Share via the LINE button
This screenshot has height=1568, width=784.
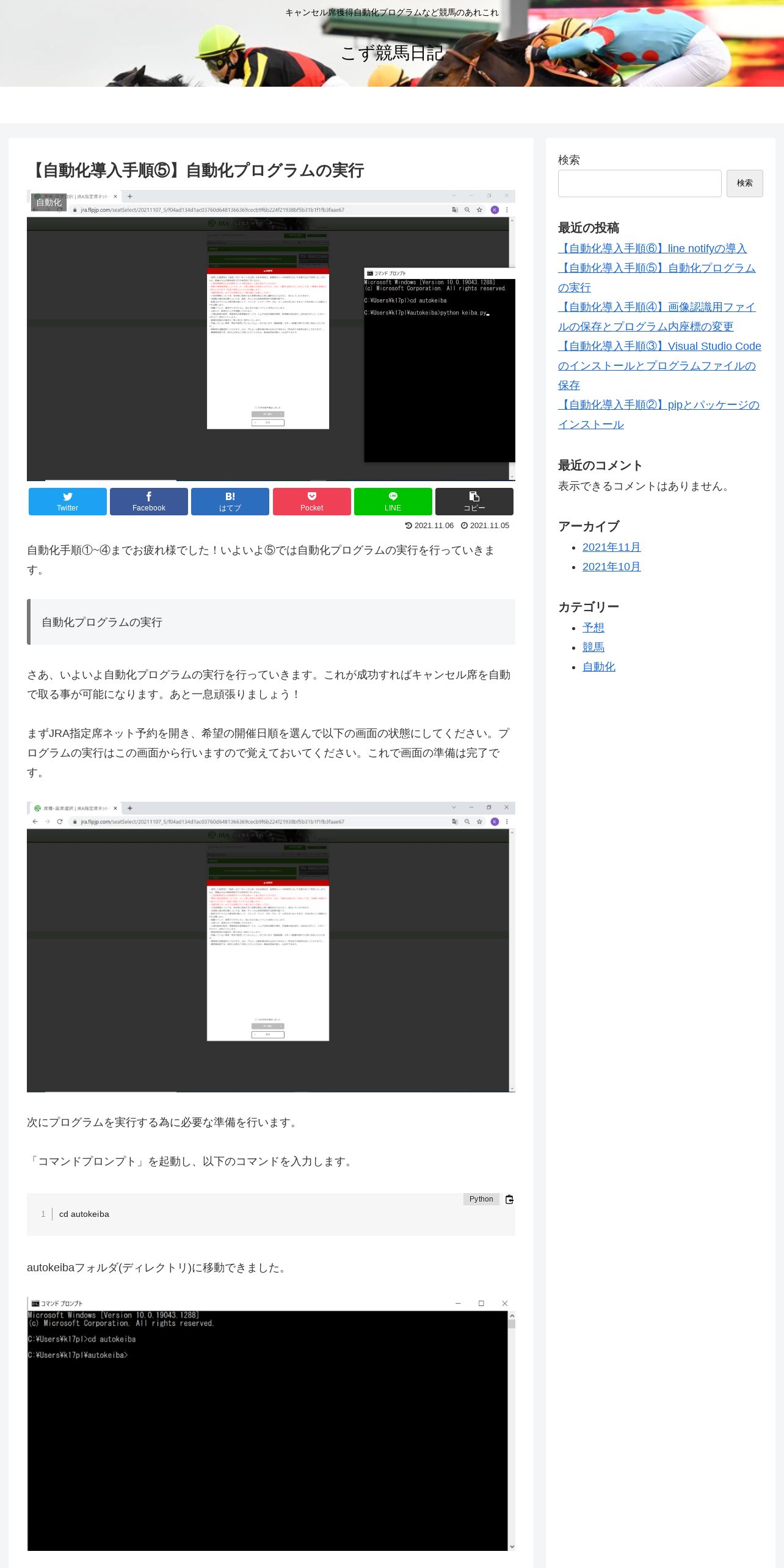393,501
